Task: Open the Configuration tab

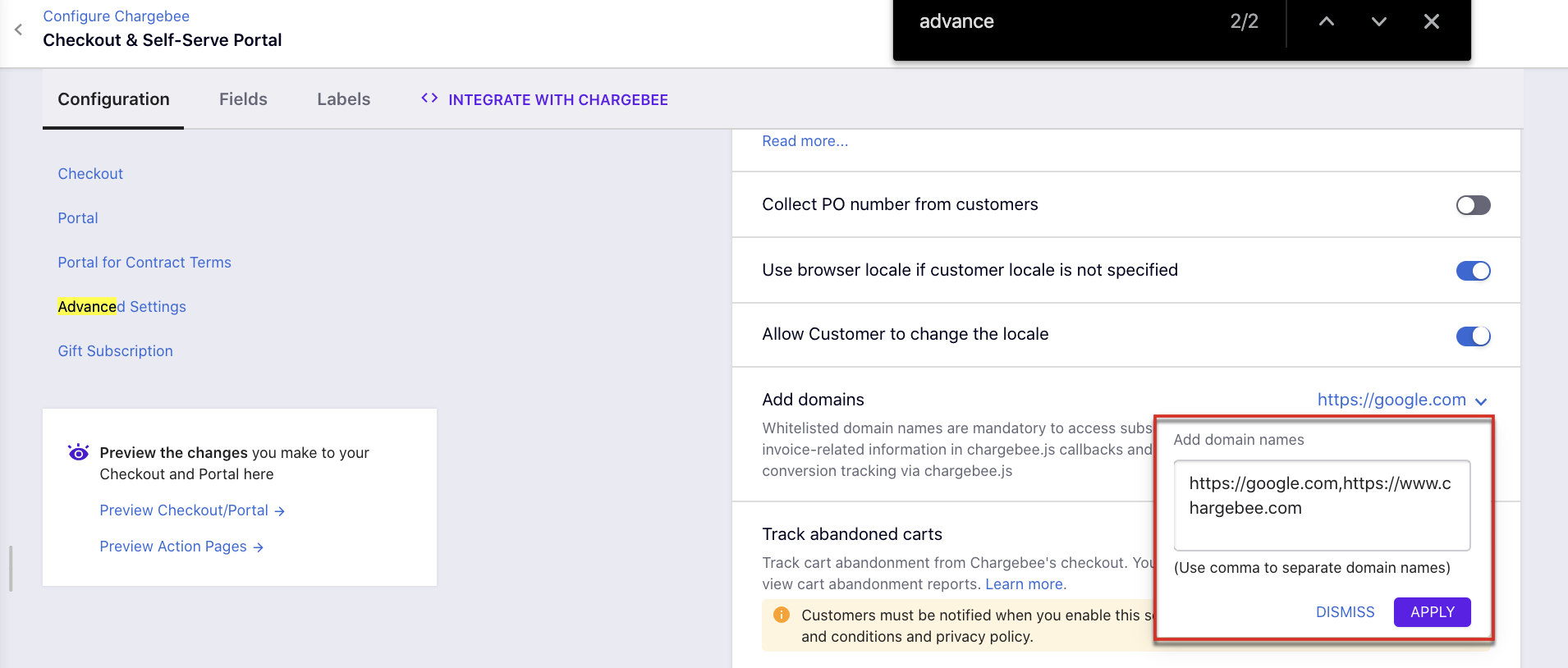Action: point(113,99)
